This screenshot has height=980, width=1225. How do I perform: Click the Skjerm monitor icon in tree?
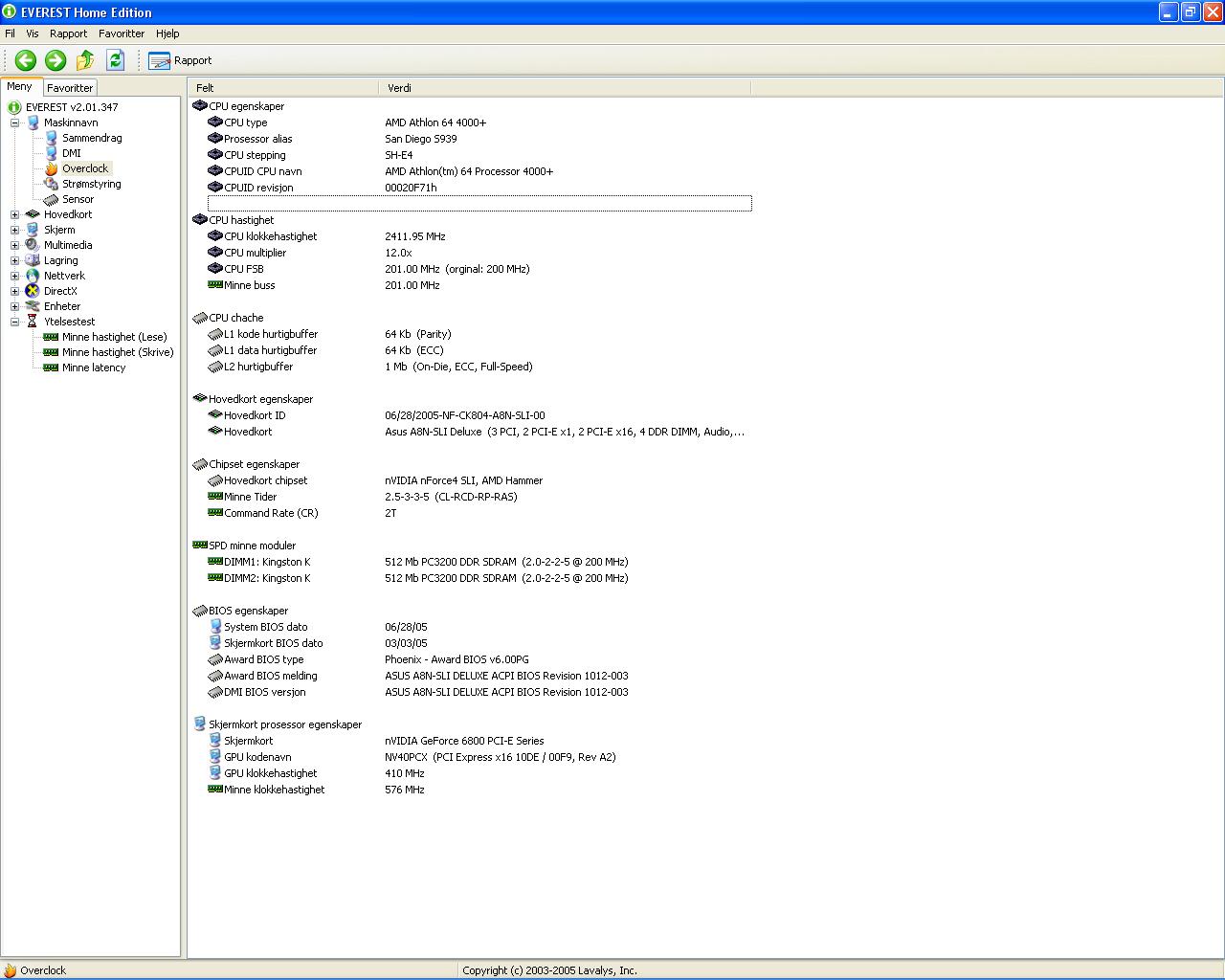click(x=33, y=230)
